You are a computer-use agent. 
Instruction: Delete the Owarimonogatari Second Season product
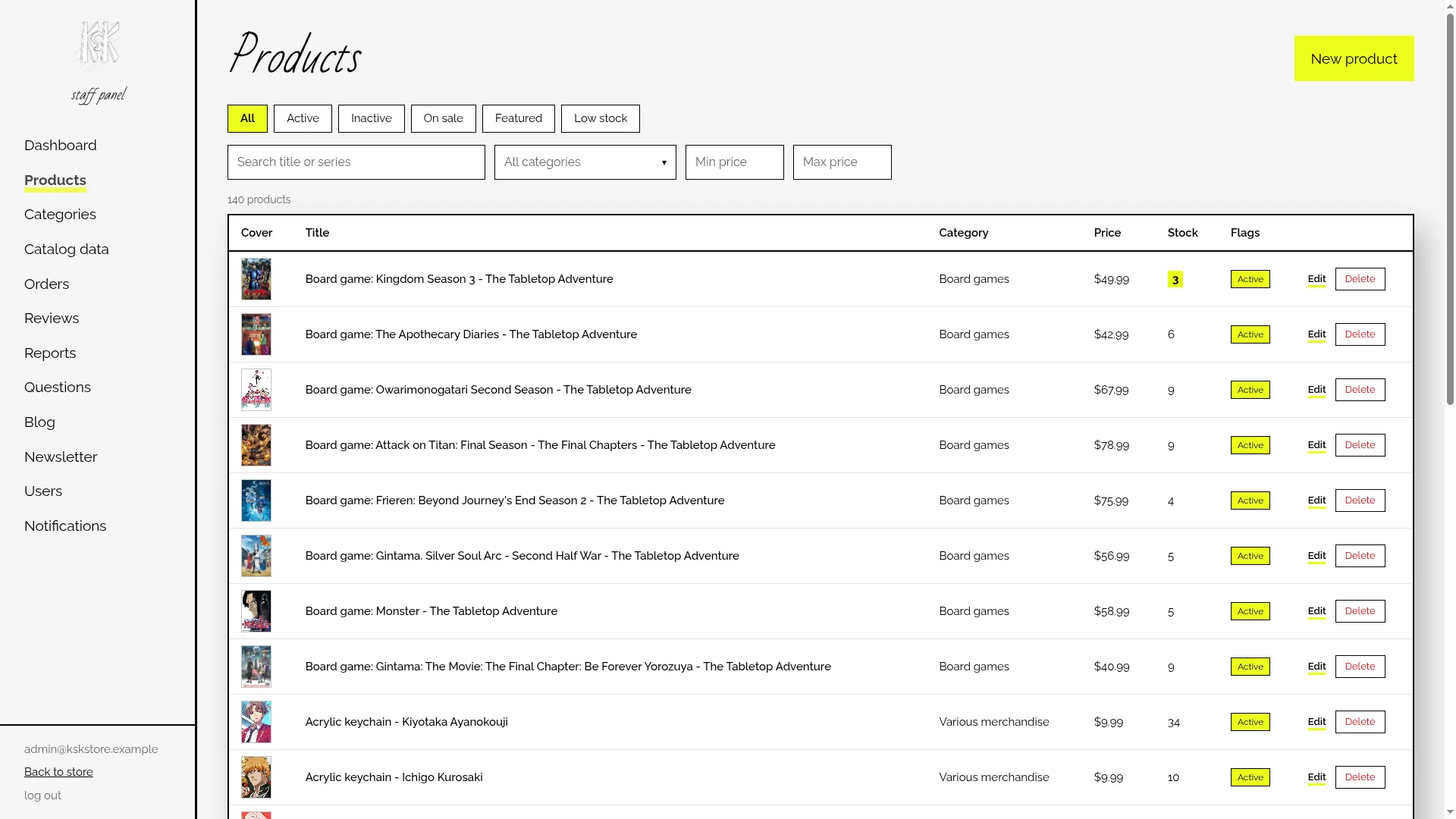[1360, 390]
